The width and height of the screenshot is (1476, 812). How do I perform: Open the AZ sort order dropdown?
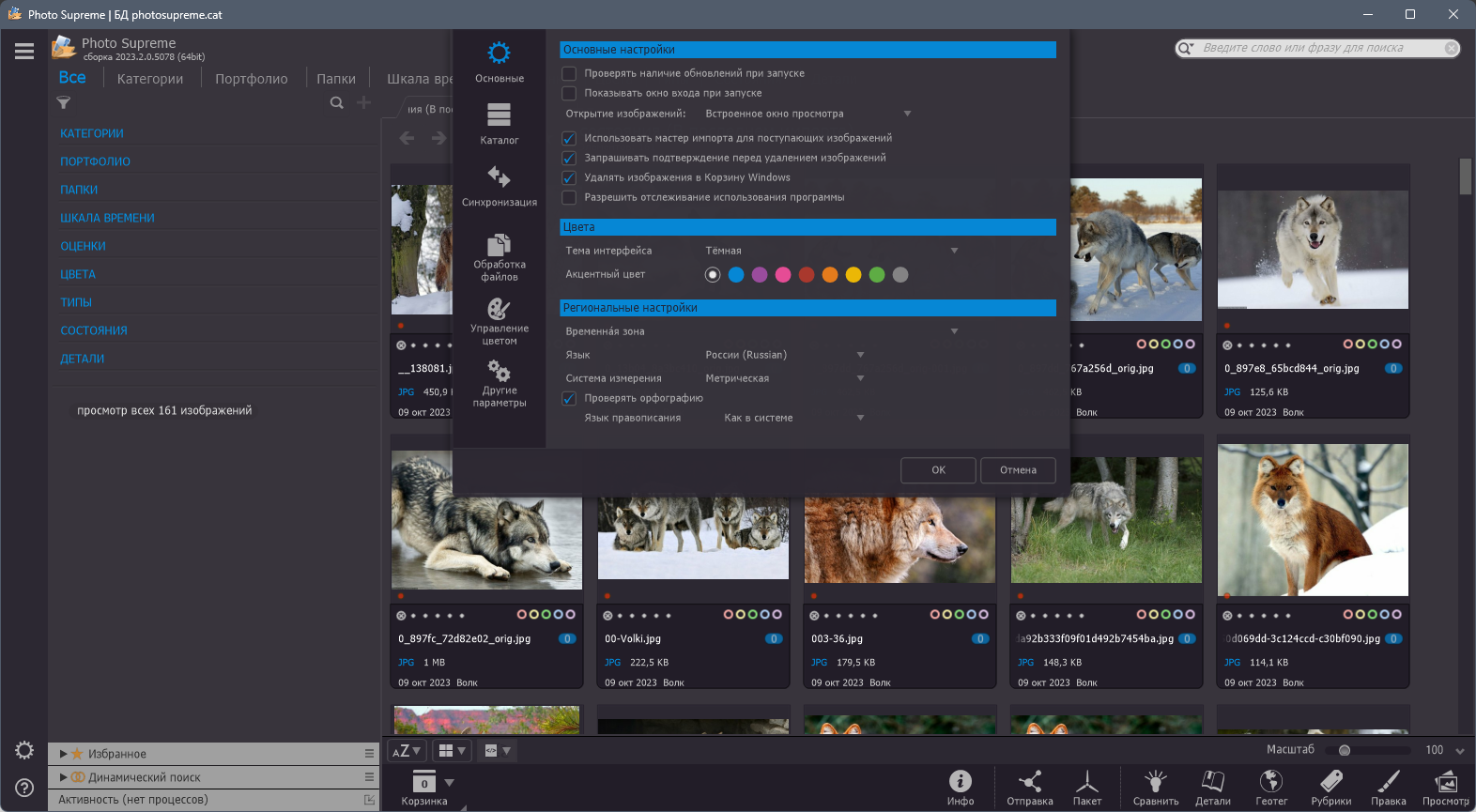tap(407, 751)
